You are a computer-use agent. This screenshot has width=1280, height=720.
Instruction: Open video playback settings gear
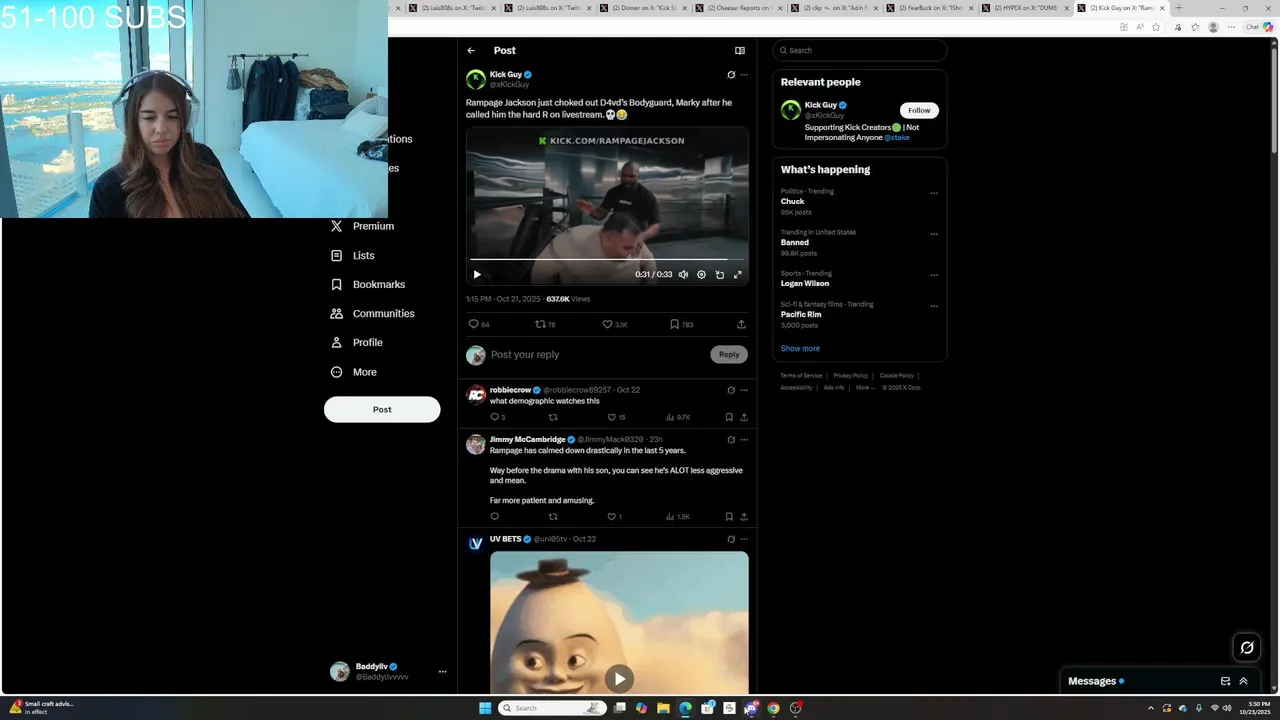coord(701,274)
